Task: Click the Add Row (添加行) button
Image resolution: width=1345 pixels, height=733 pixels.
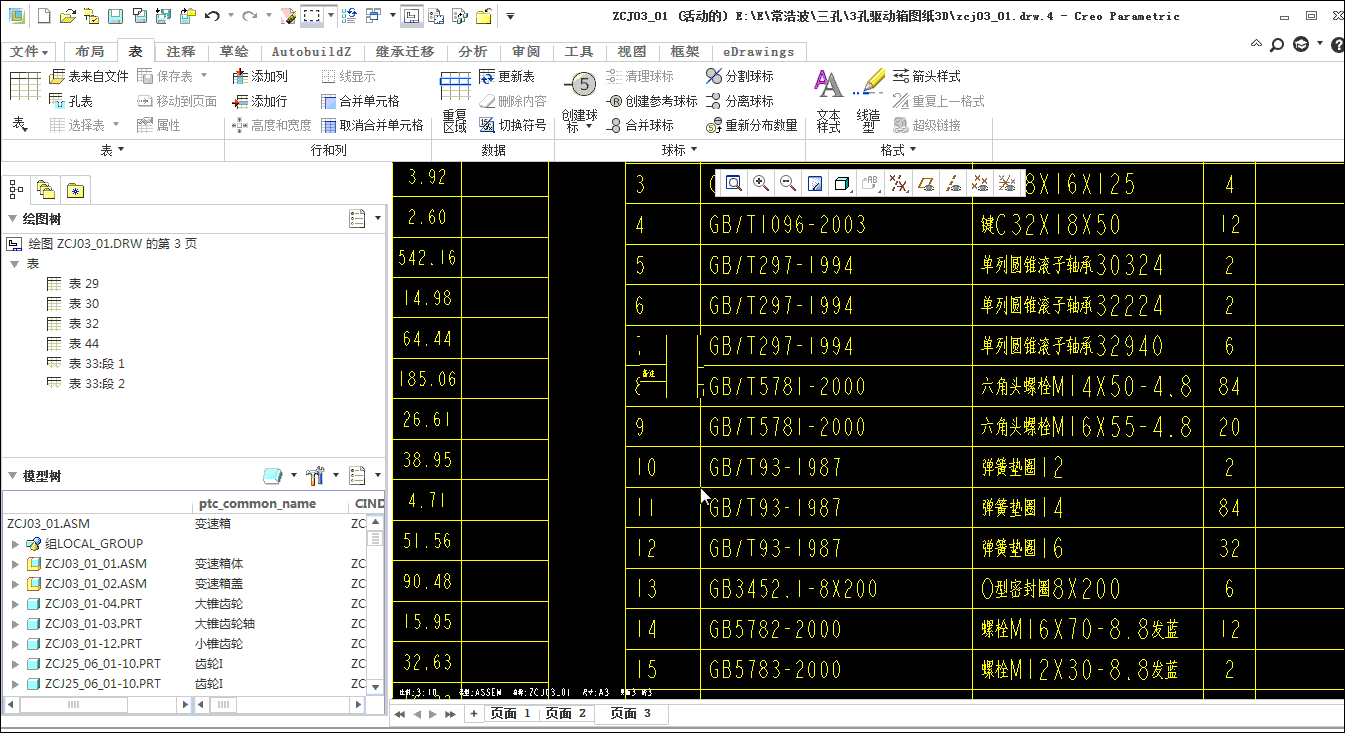Action: (260, 101)
